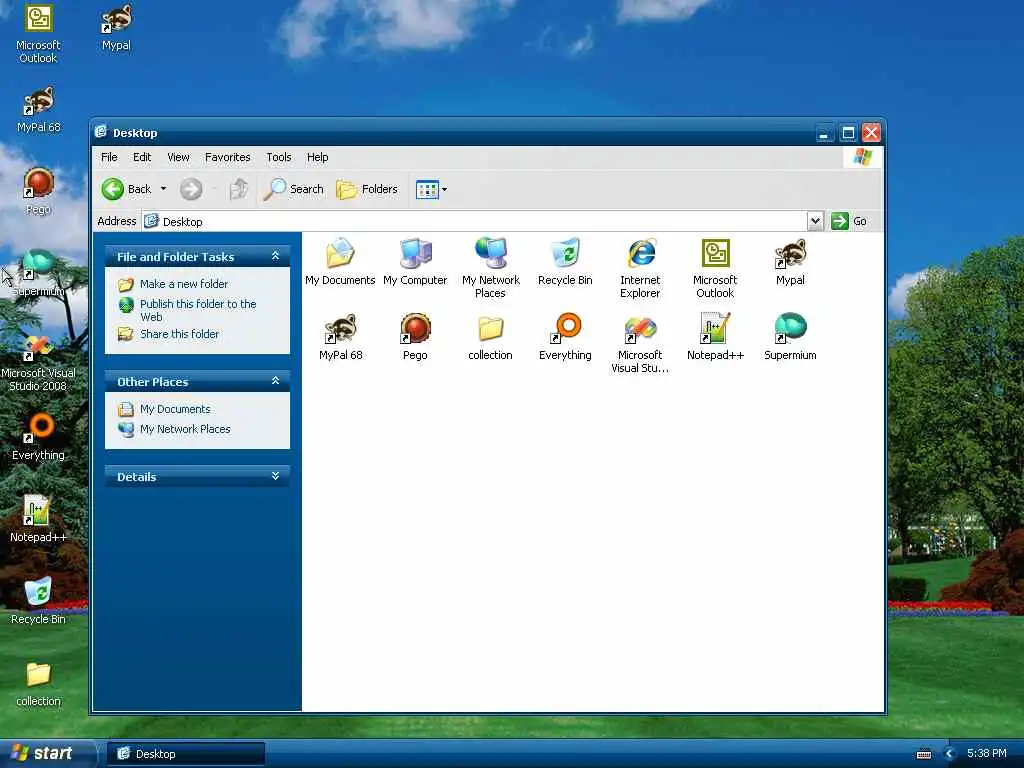Open the Edit menu
1024x768 pixels.
pyautogui.click(x=142, y=157)
